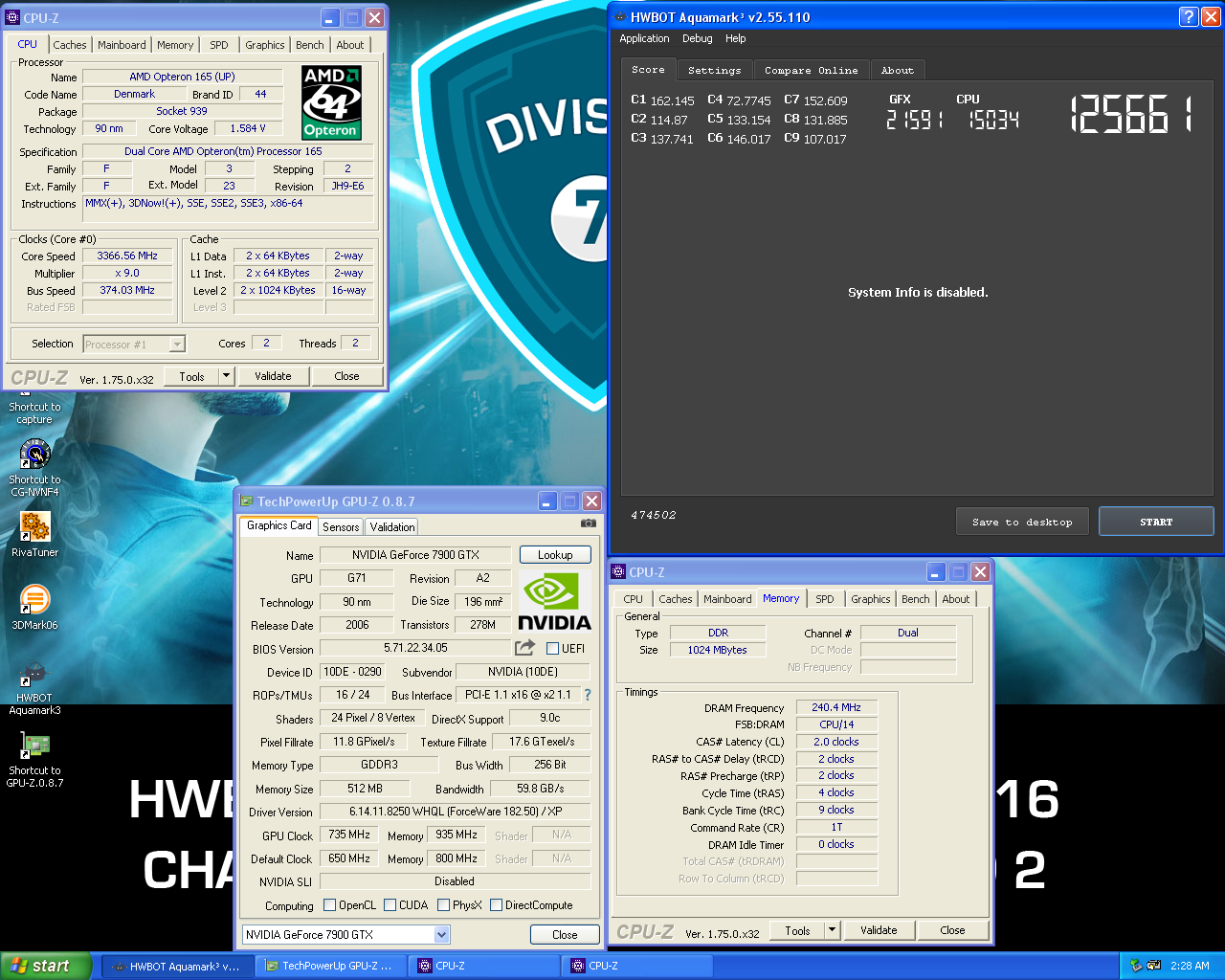The image size is (1225, 980).
Task: Switch to Bench tab in CPU-Z Memory window
Action: click(915, 599)
